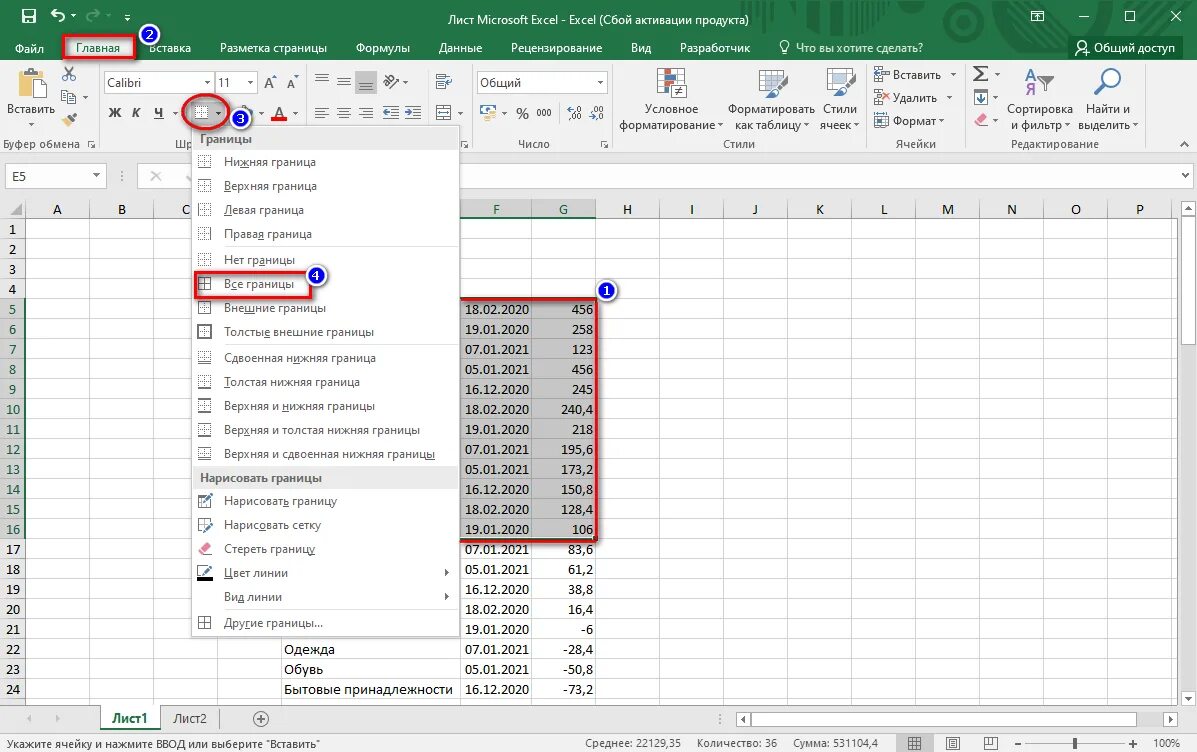1197x752 pixels.
Task: Expand the borders button dropdown arrow
Action: pos(218,113)
